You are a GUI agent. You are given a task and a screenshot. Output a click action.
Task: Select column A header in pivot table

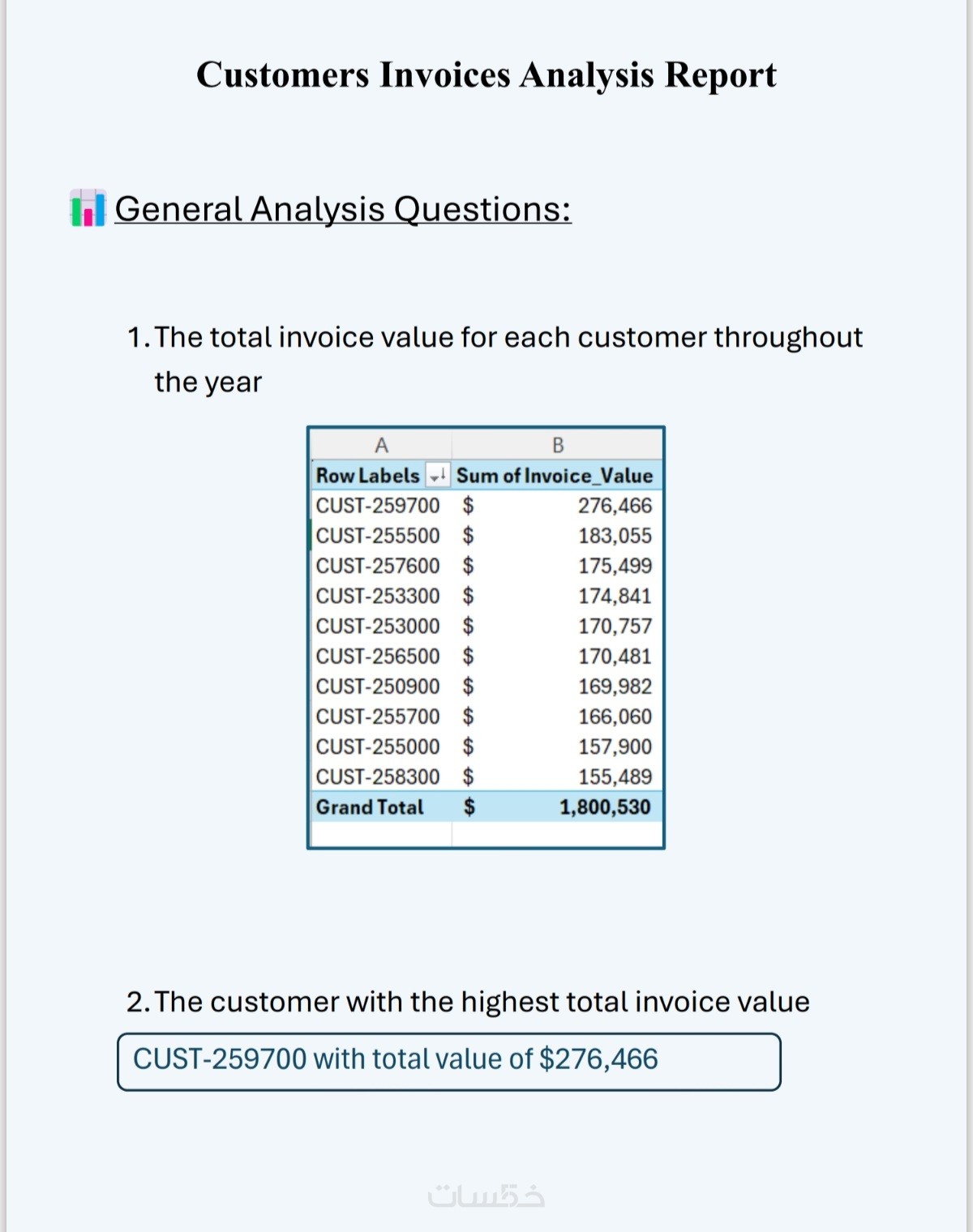click(381, 445)
